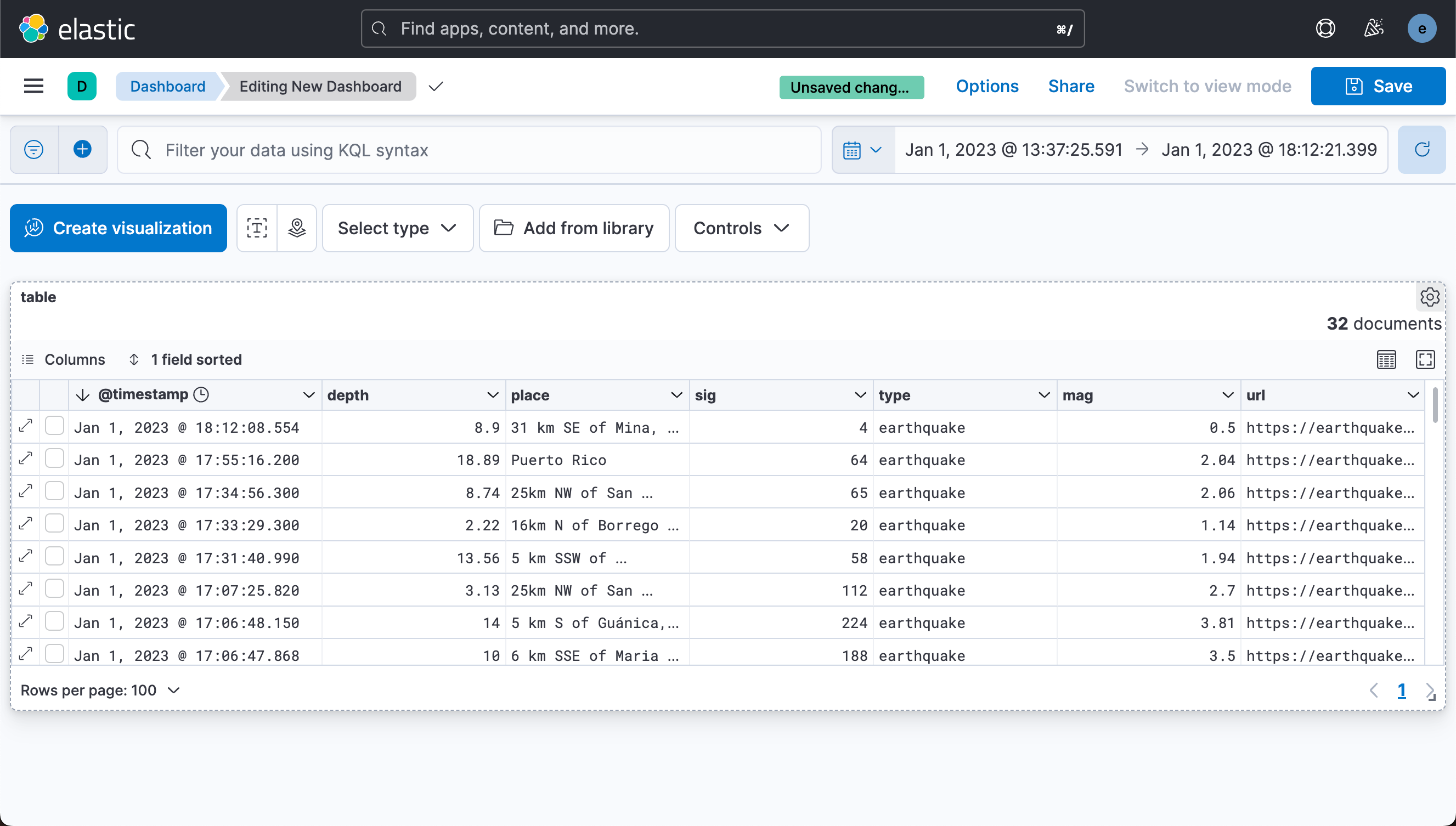The width and height of the screenshot is (1456, 826).
Task: Open place column header menu
Action: (x=676, y=395)
